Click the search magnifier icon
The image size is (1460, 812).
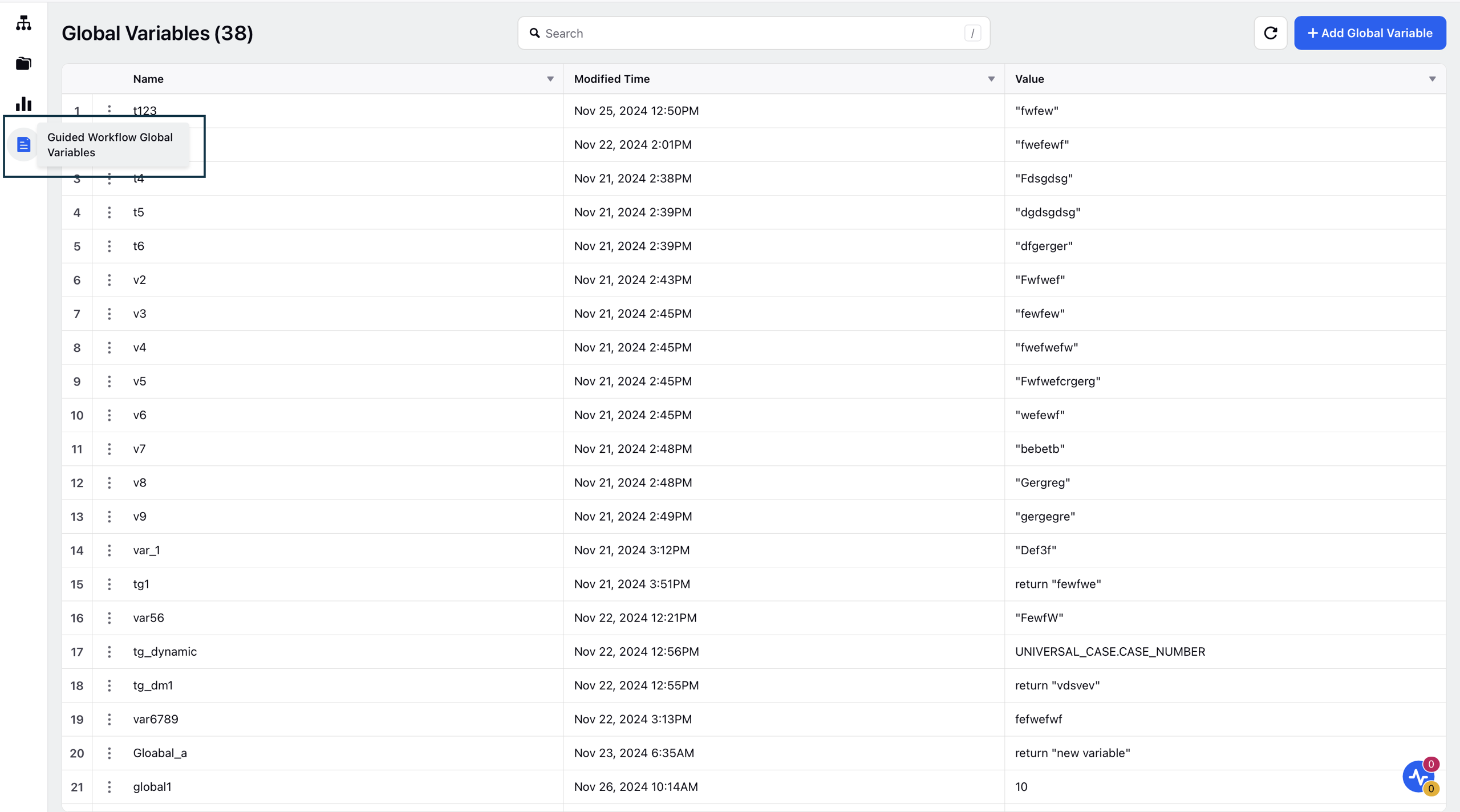tap(534, 33)
